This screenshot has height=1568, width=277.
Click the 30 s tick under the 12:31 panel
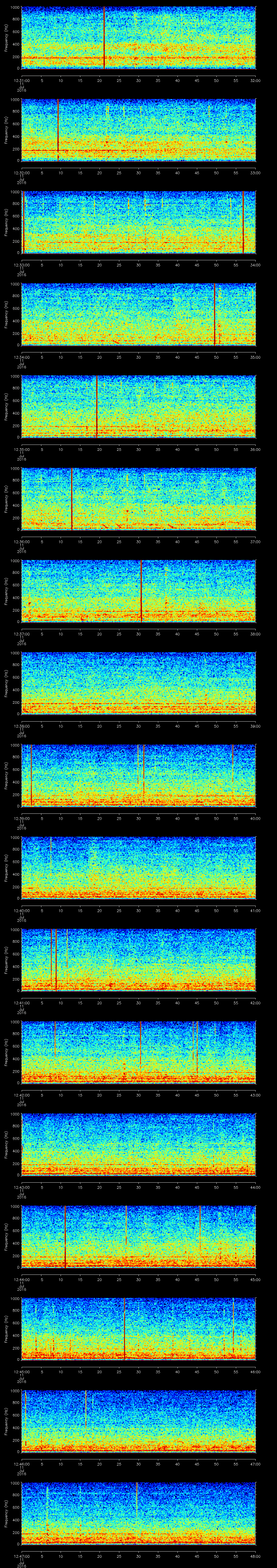pos(138,80)
